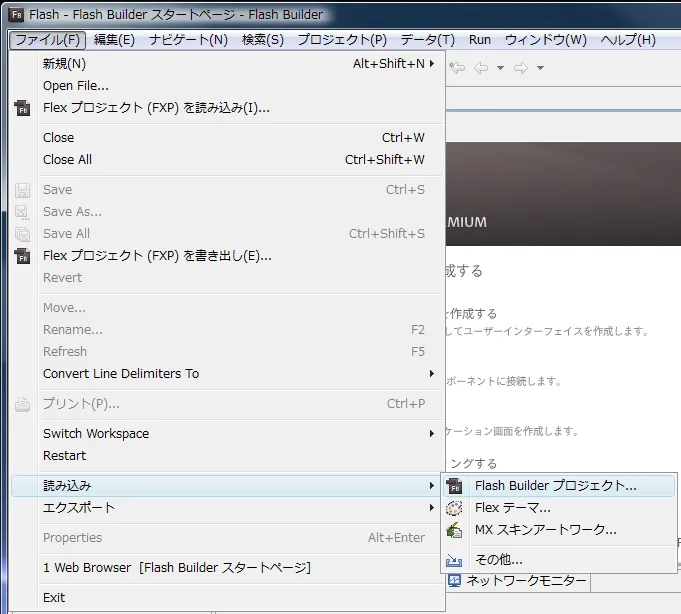Expand arrow beside 読み込み

click(x=432, y=485)
